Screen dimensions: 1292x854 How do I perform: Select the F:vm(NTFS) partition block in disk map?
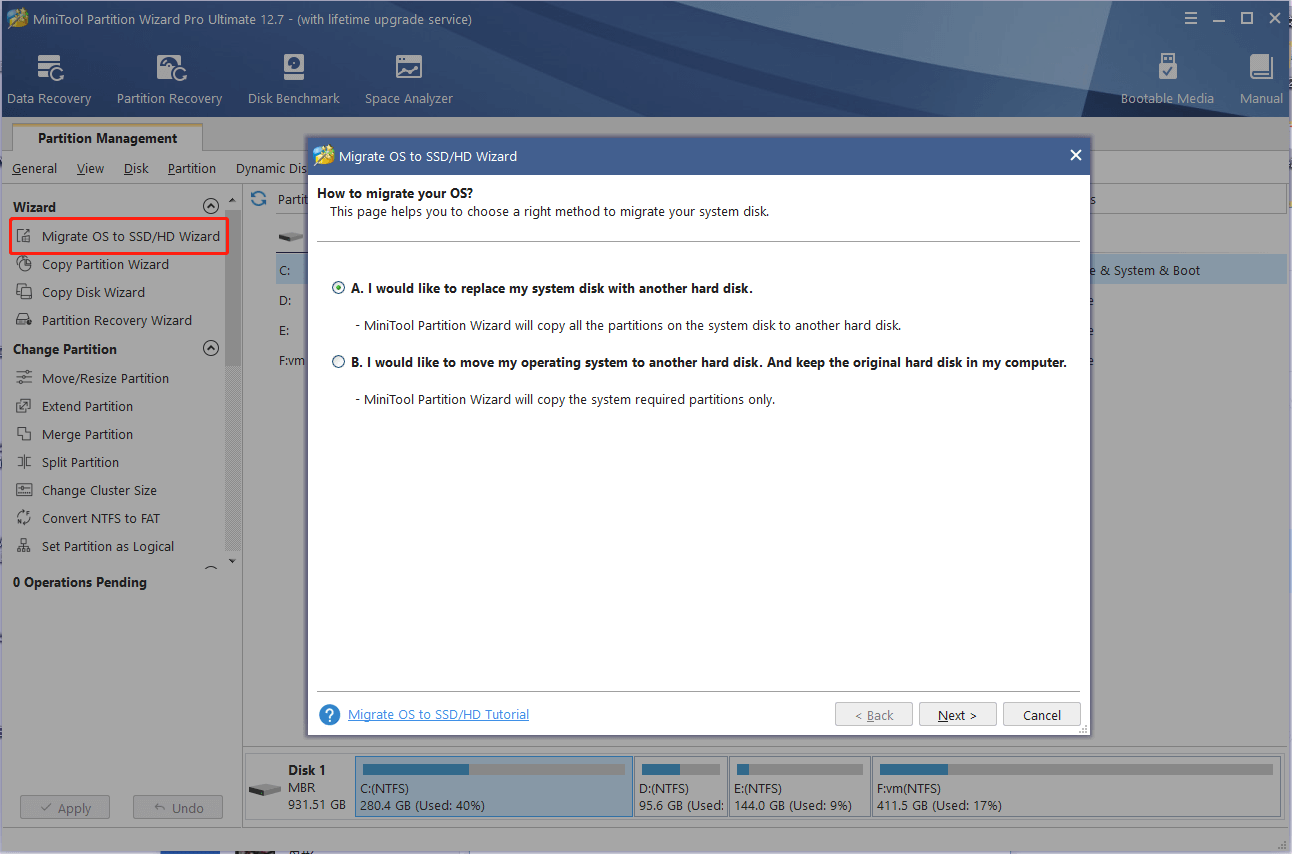tap(1076, 787)
